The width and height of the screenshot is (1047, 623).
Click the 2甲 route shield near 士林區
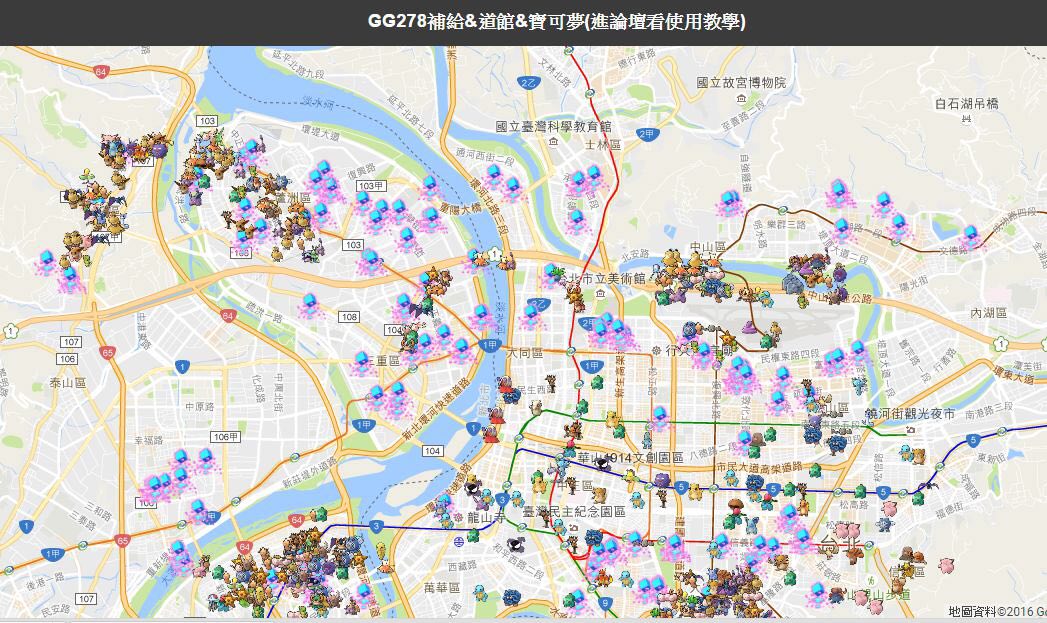(647, 134)
